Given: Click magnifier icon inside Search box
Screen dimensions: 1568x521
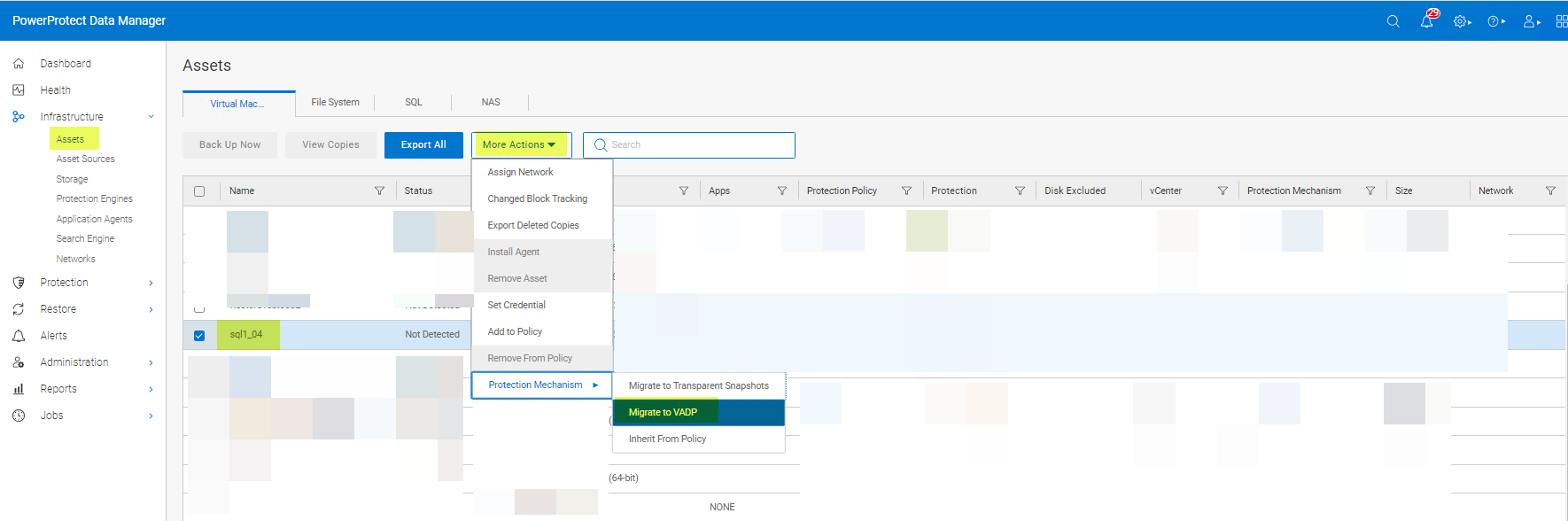Looking at the screenshot, I should (601, 145).
